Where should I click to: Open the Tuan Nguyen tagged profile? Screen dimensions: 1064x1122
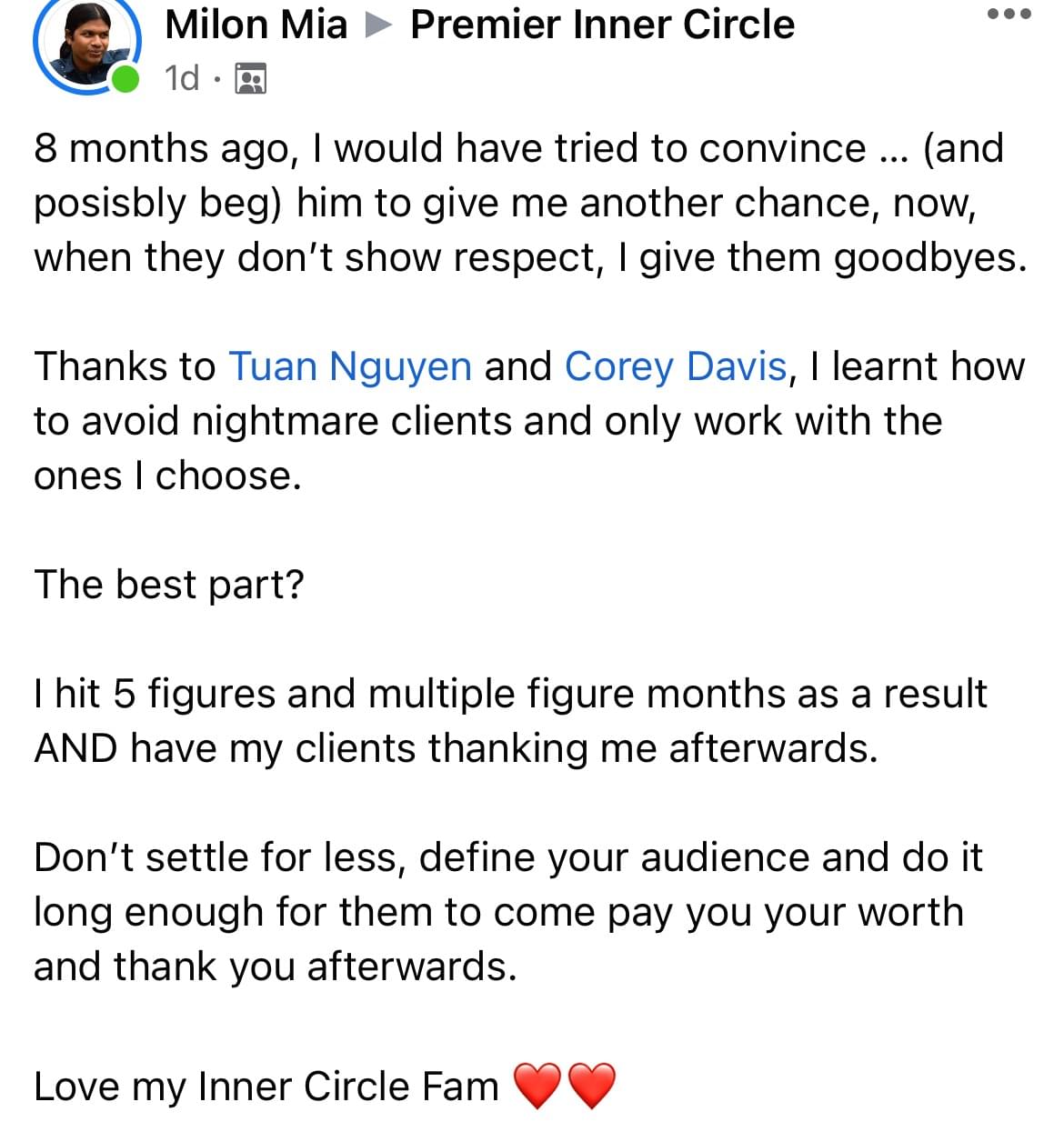click(350, 366)
